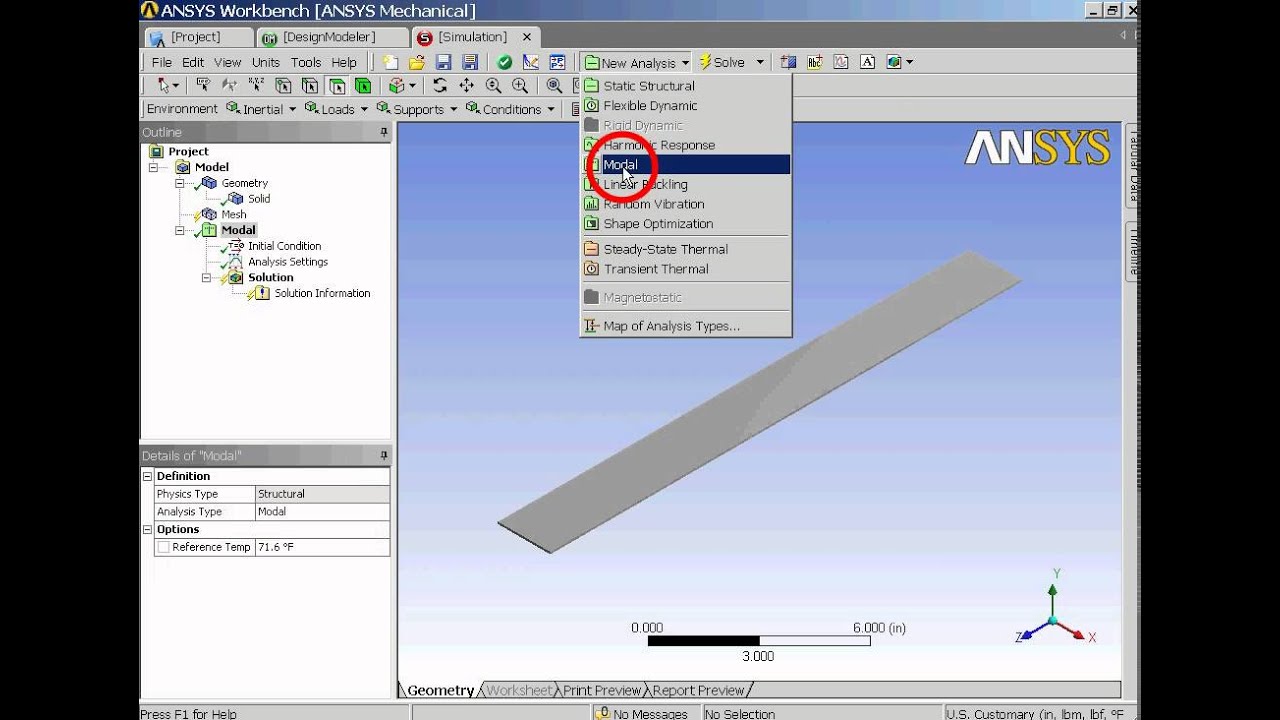Choose Shape Optimization analysis type
The image size is (1280, 720).
(x=686, y=224)
